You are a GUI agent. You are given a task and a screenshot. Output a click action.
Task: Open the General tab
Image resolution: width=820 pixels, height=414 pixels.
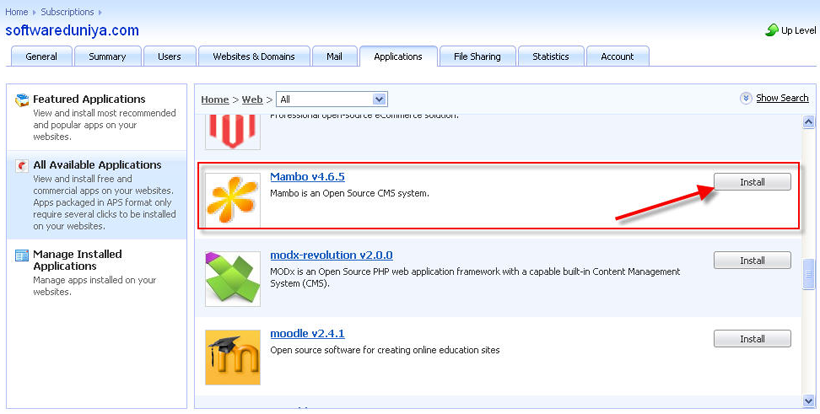[x=41, y=56]
